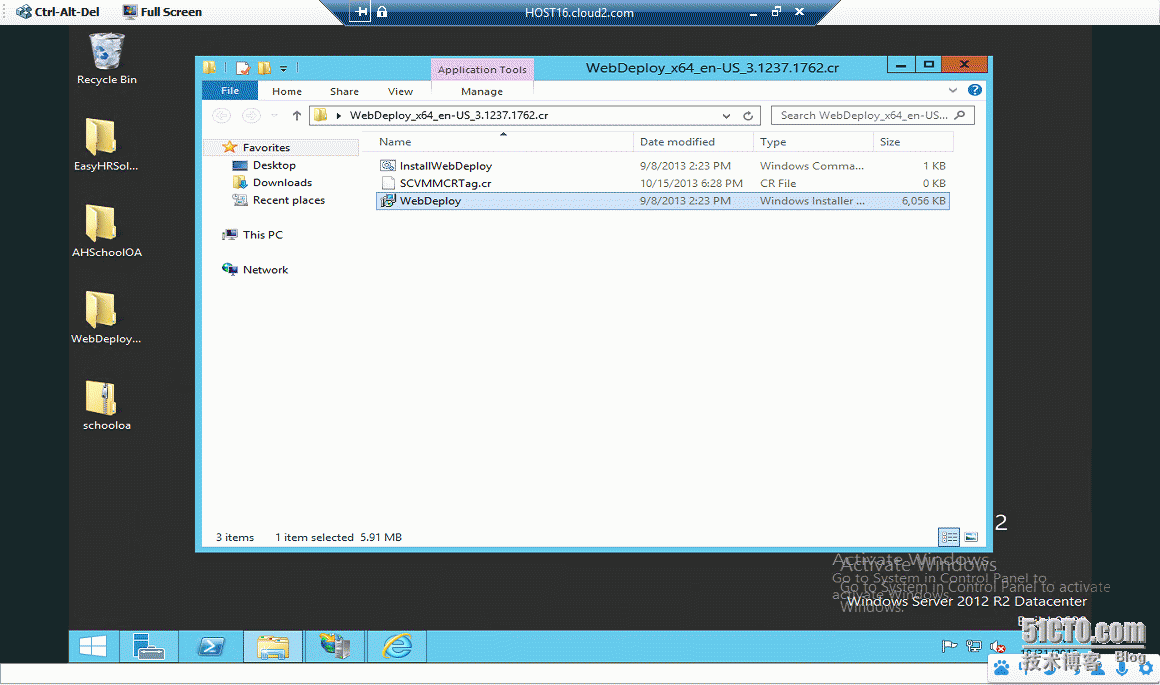1160x685 pixels.
Task: Launch PowerShell from the taskbar
Action: [211, 647]
